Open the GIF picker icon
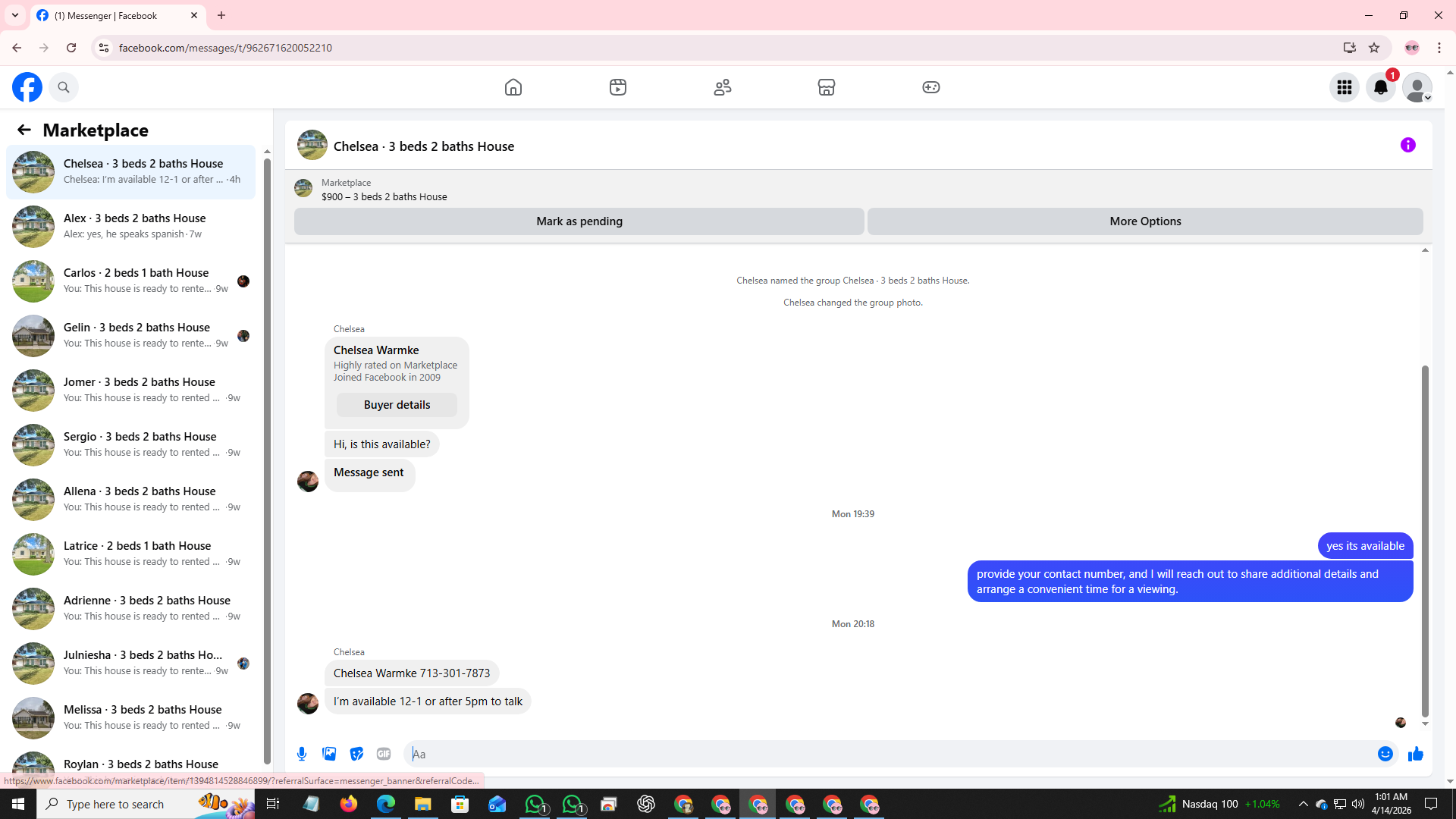This screenshot has width=1456, height=819. [384, 754]
